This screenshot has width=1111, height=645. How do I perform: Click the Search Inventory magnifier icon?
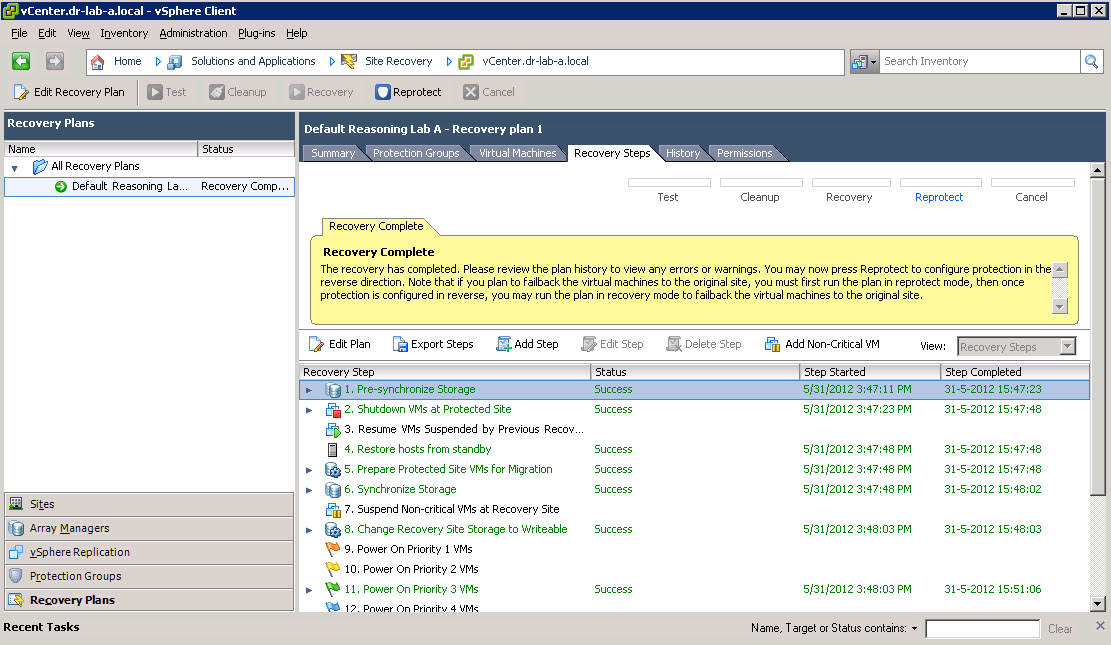(1092, 61)
